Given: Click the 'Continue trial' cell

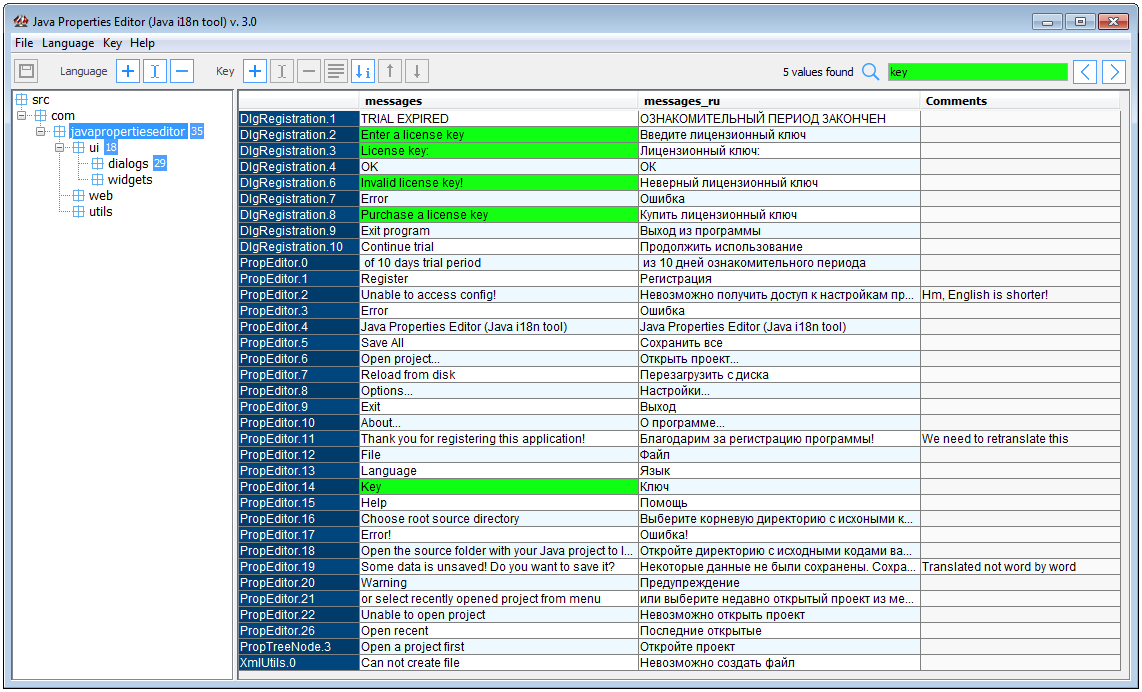Looking at the screenshot, I should tap(499, 247).
